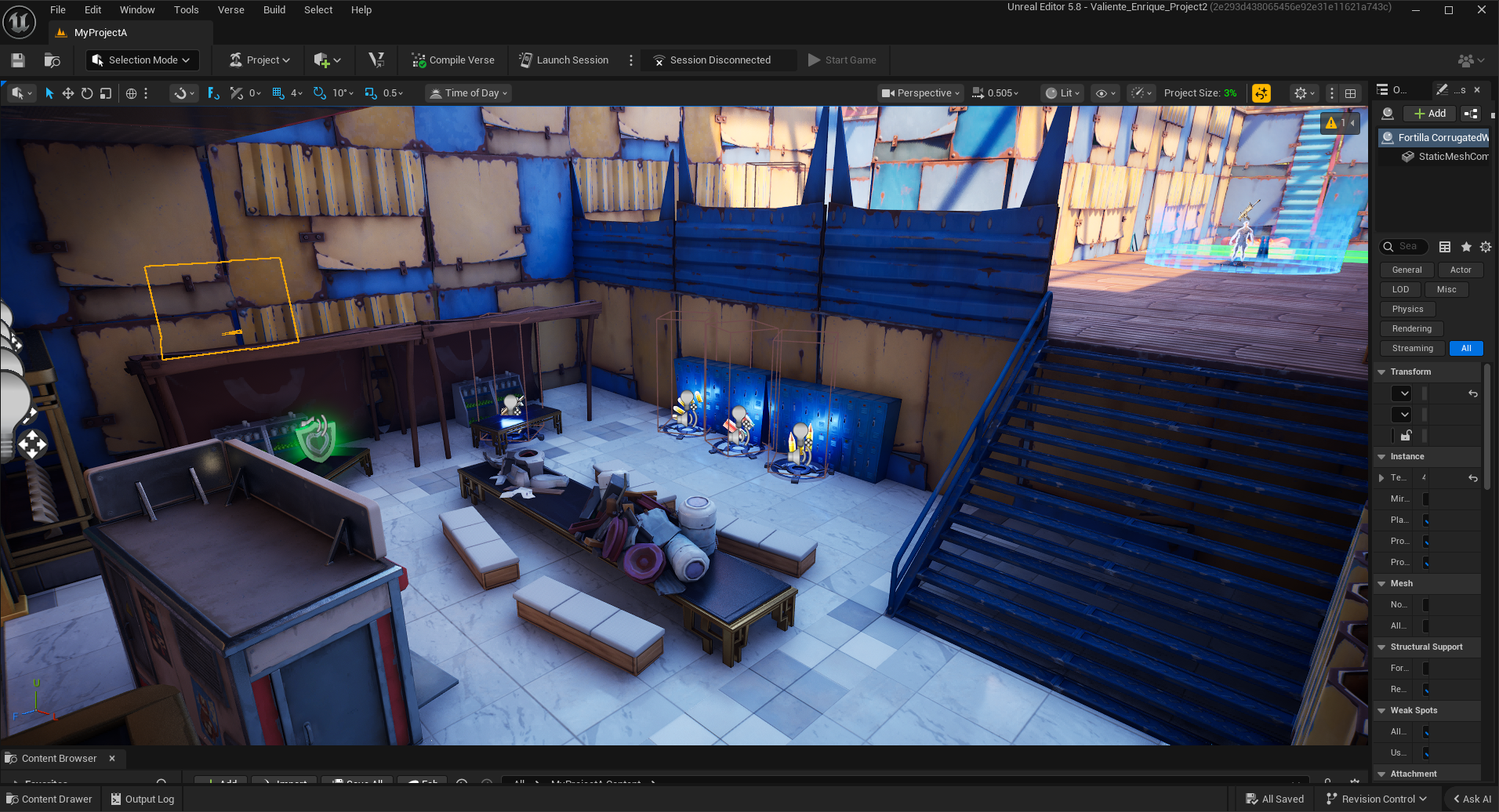Select the General filter in Details
Screen dimensions: 1499x812
click(x=1407, y=270)
